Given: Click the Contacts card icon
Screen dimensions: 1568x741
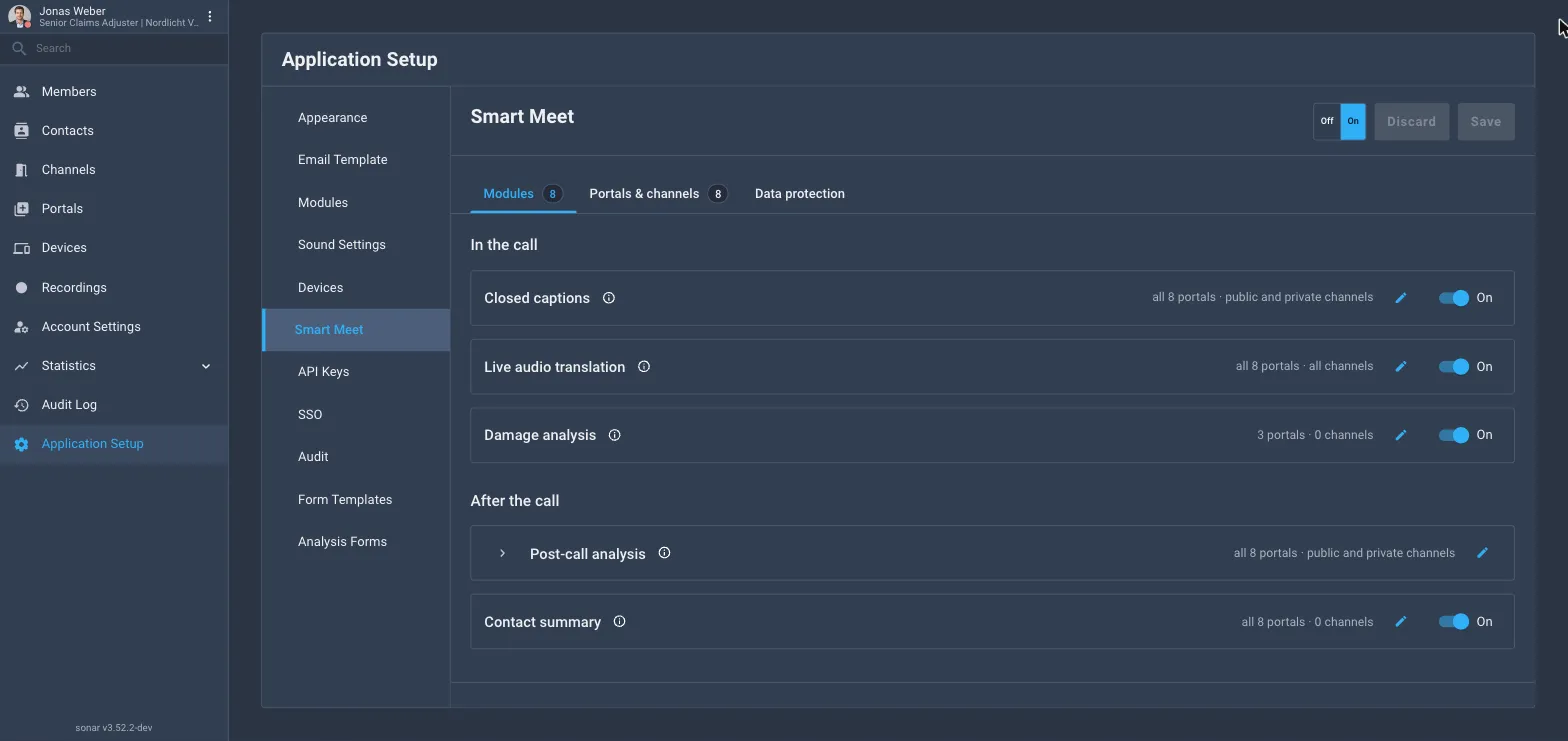Looking at the screenshot, I should [21, 131].
